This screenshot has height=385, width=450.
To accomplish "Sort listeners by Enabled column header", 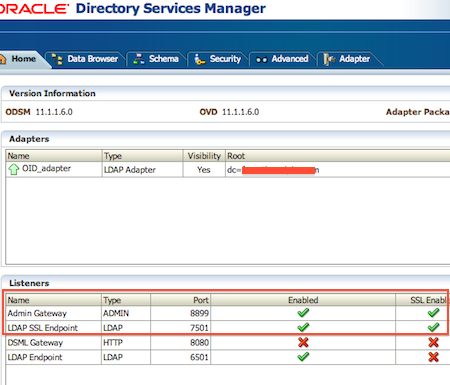I will (303, 300).
